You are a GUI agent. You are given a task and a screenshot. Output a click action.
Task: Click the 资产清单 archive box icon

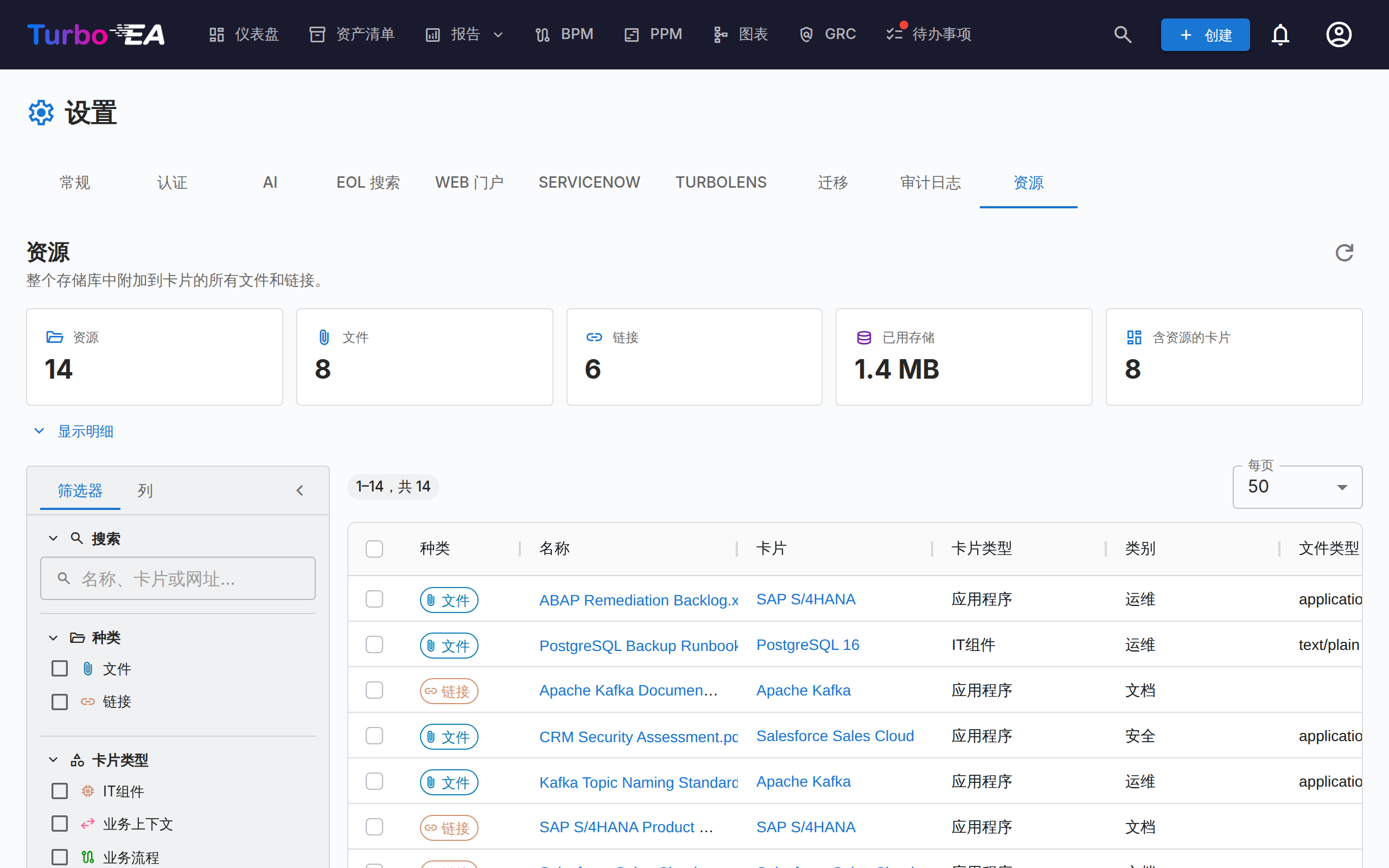point(317,34)
